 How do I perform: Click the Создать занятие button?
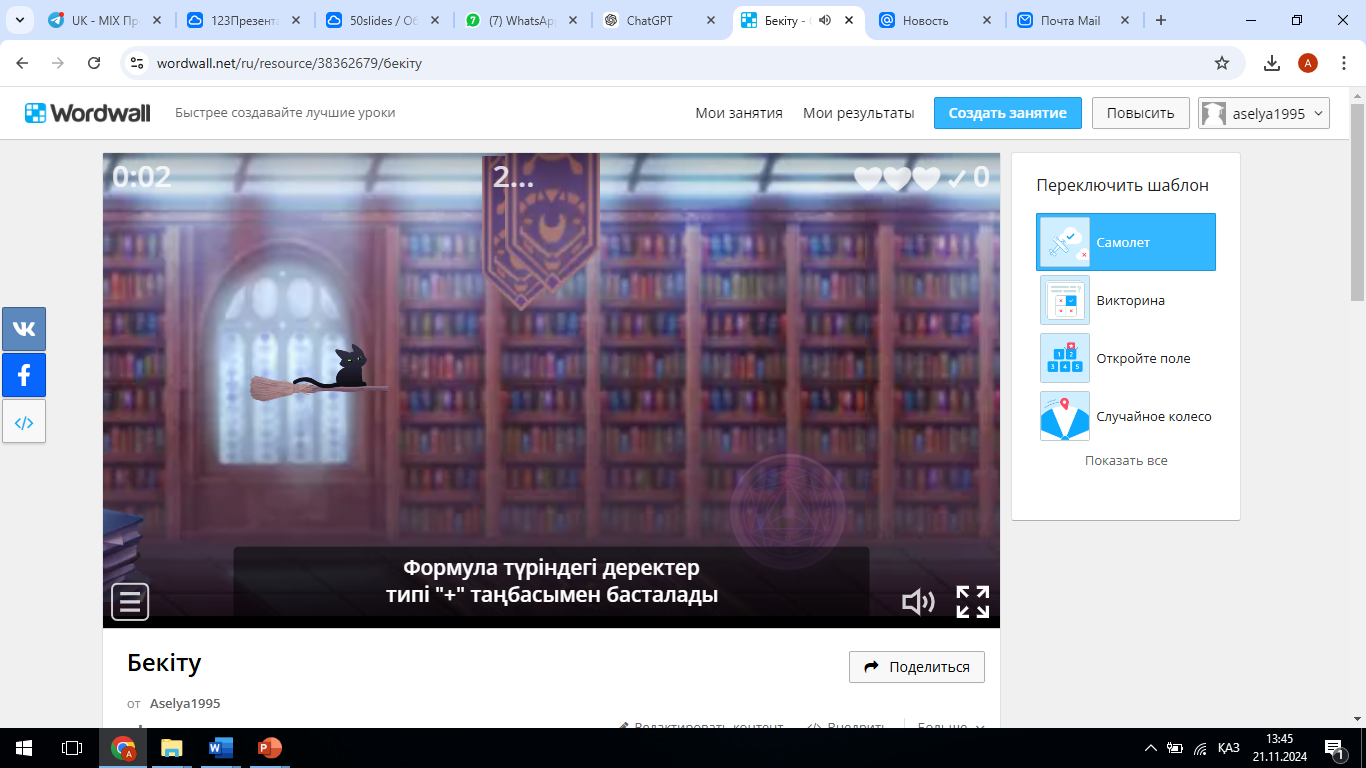1008,113
